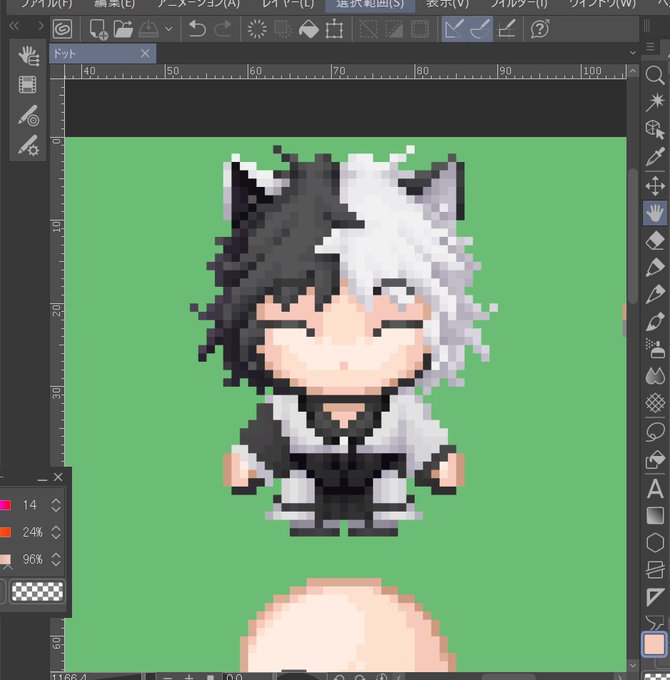This screenshot has height=680, width=670.
Task: Select the Eyedropper tool
Action: (655, 157)
